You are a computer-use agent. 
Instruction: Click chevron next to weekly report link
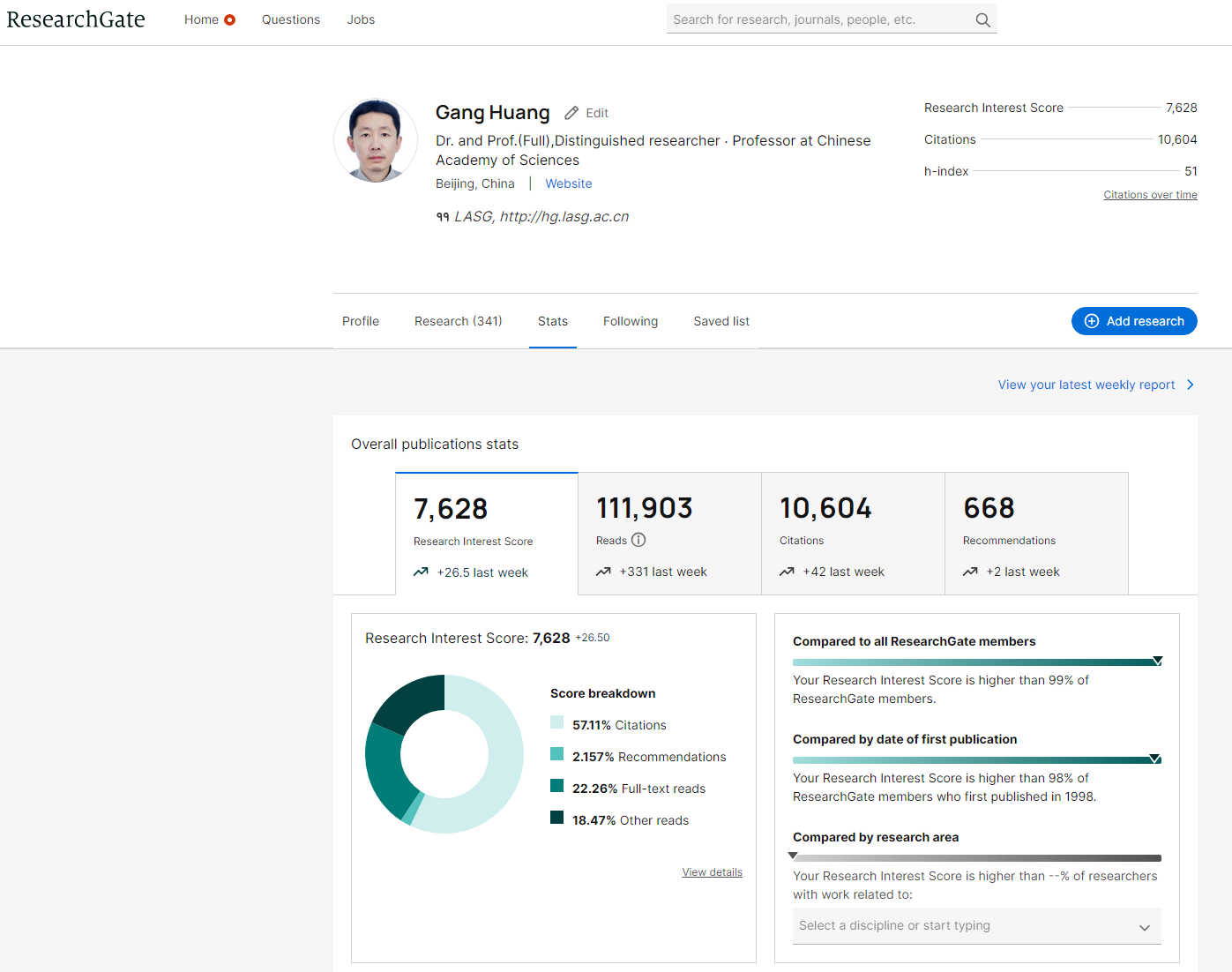[x=1191, y=385]
